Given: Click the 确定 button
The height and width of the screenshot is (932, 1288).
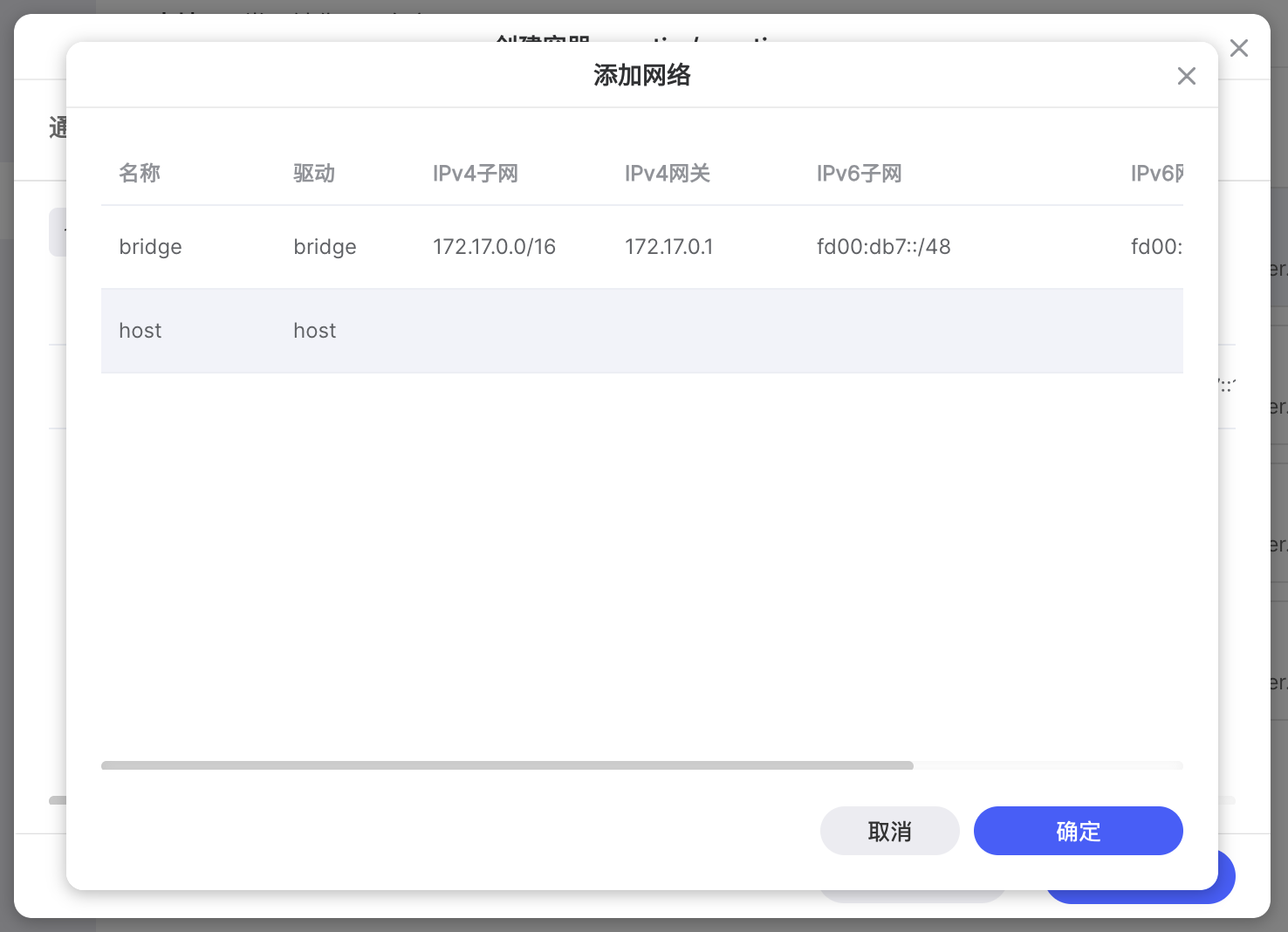Looking at the screenshot, I should 1078,831.
